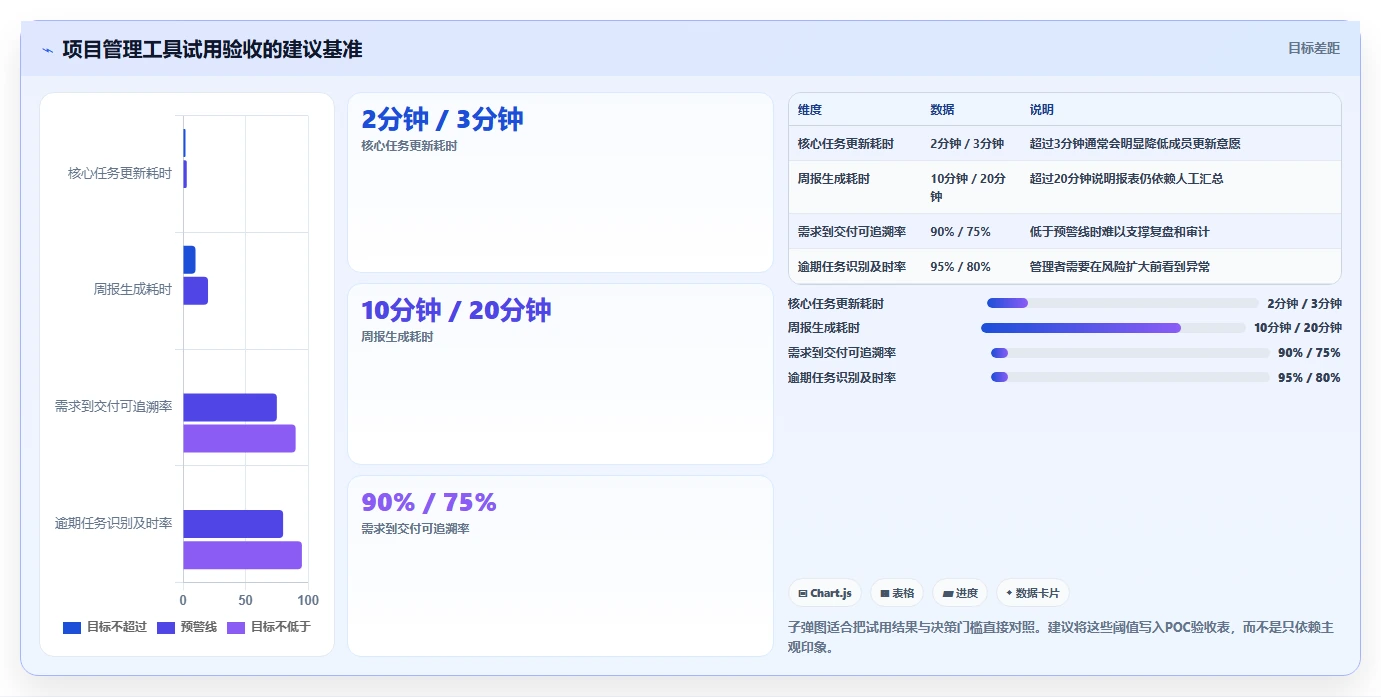The image size is (1381, 697).
Task: Click the 维度 table column header
Action: pos(810,110)
